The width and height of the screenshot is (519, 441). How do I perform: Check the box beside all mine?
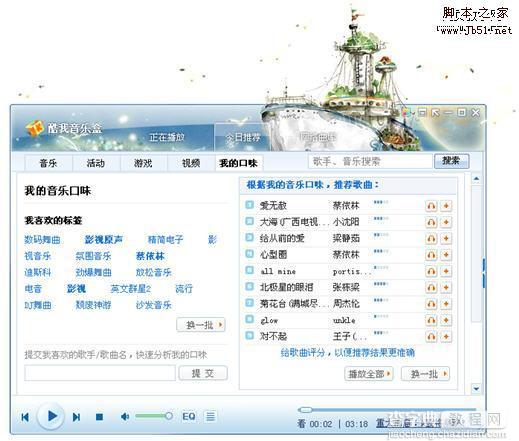coord(249,270)
